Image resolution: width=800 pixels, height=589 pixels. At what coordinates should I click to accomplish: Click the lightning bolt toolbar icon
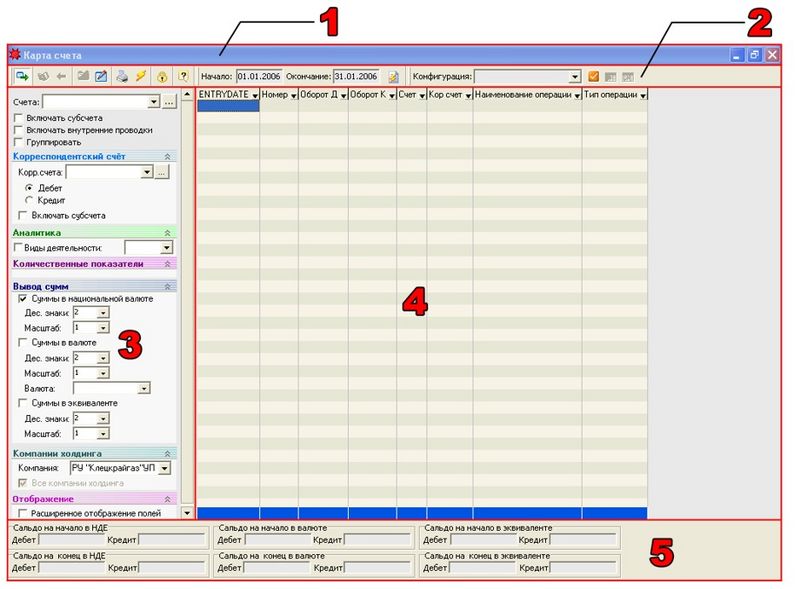141,77
